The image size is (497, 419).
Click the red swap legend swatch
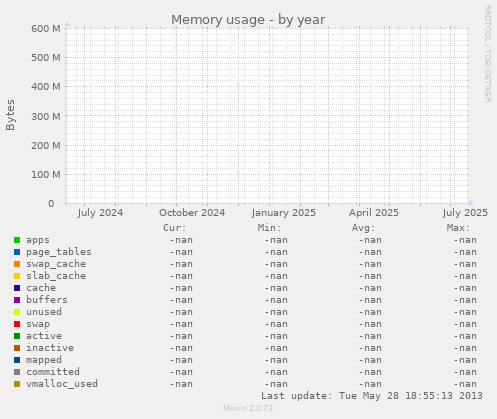click(17, 324)
